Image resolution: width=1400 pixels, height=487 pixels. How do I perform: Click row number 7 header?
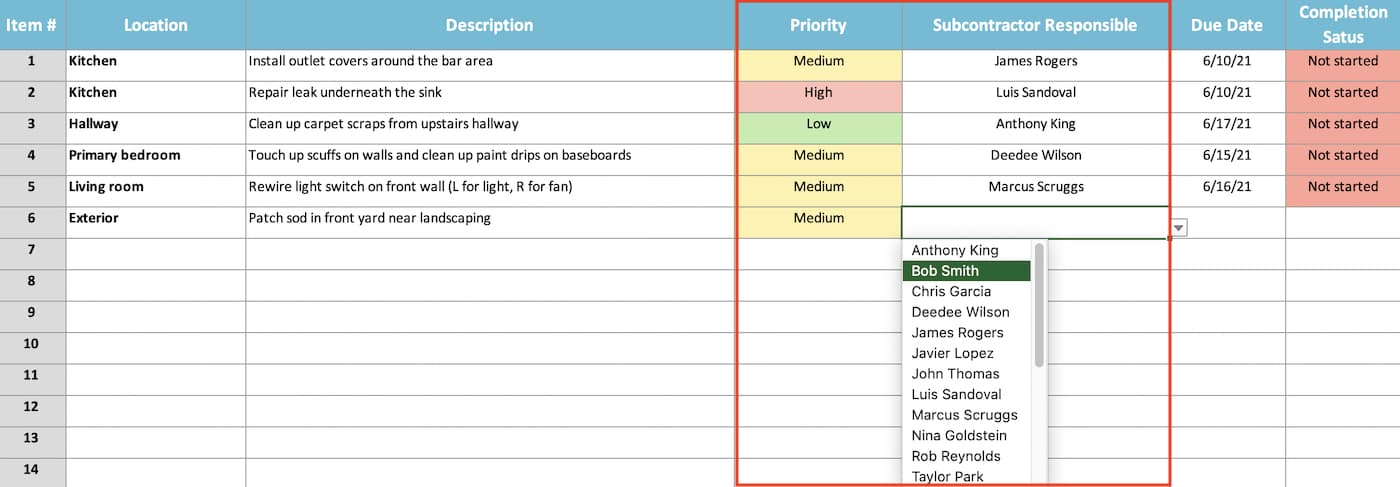(32, 249)
